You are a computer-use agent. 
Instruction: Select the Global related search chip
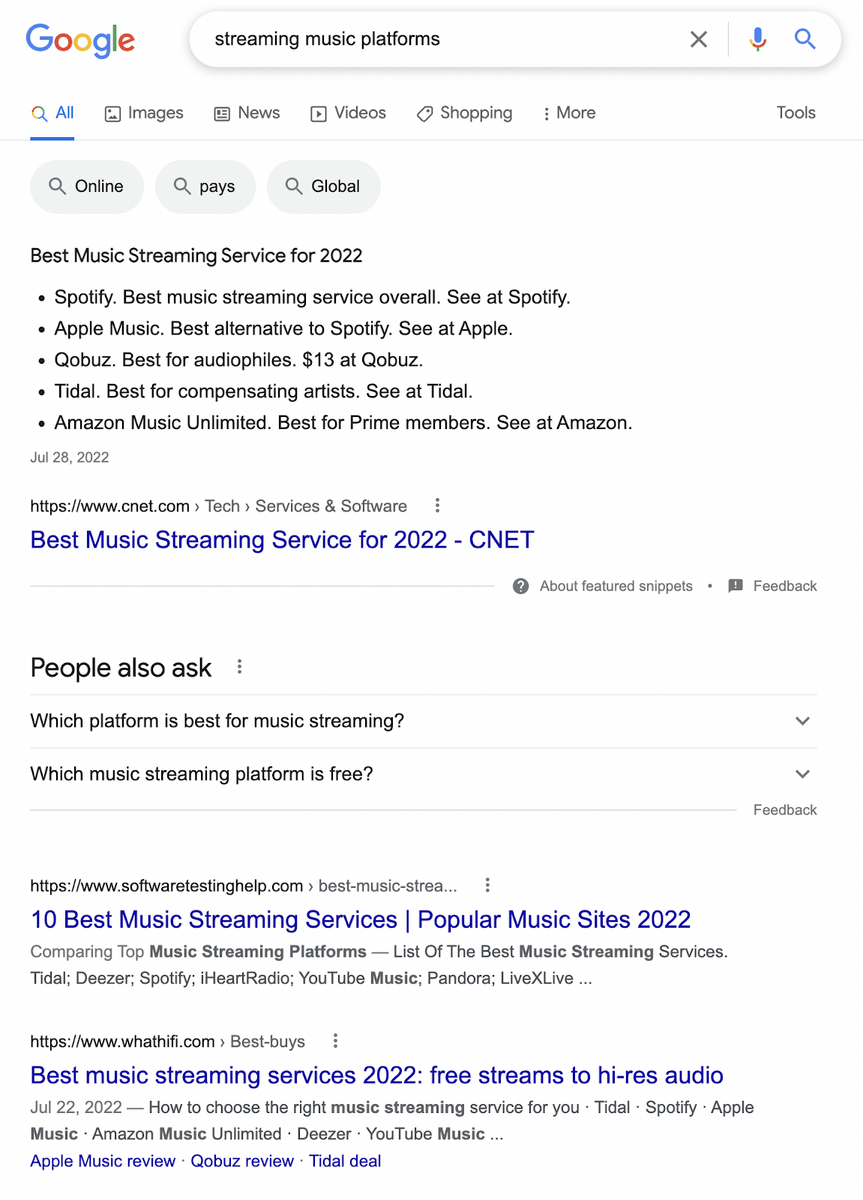click(x=323, y=186)
